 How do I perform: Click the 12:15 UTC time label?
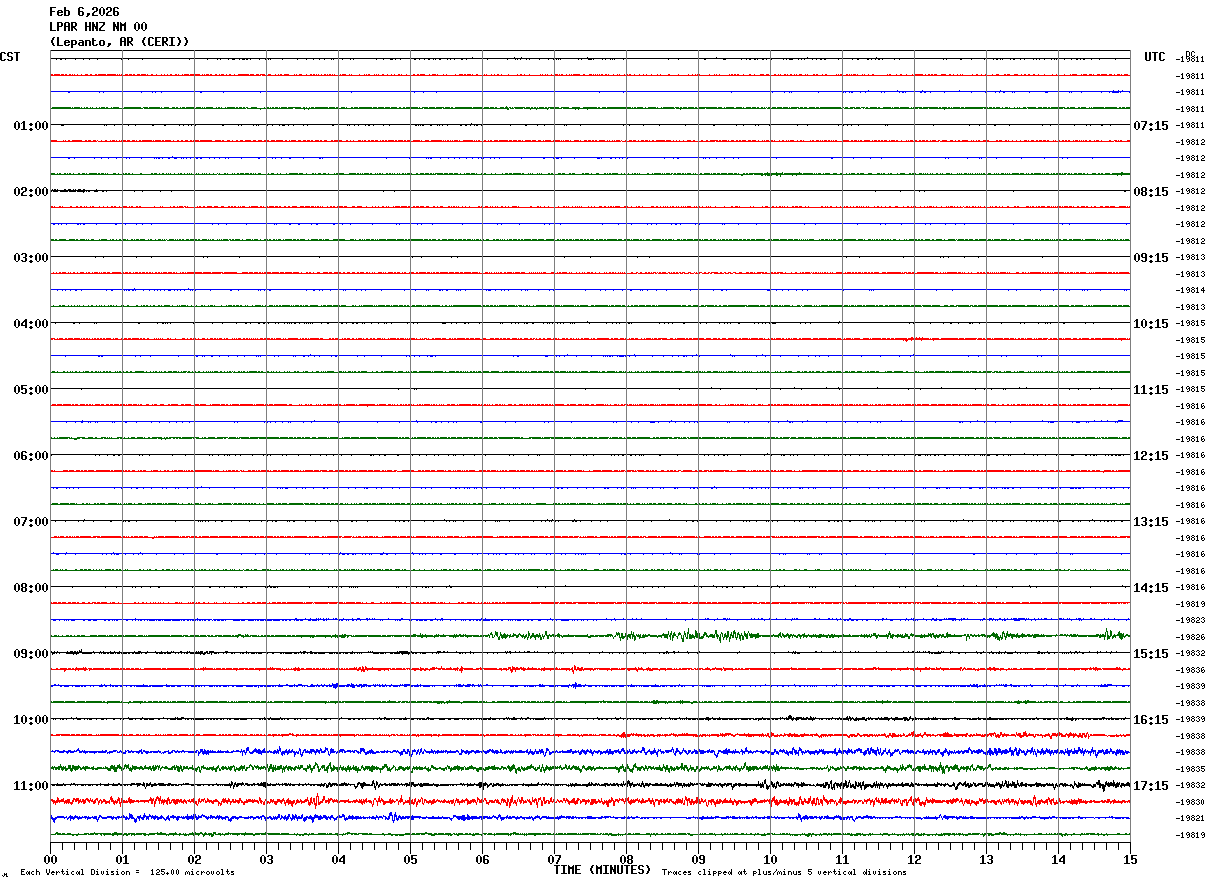[x=1150, y=456]
